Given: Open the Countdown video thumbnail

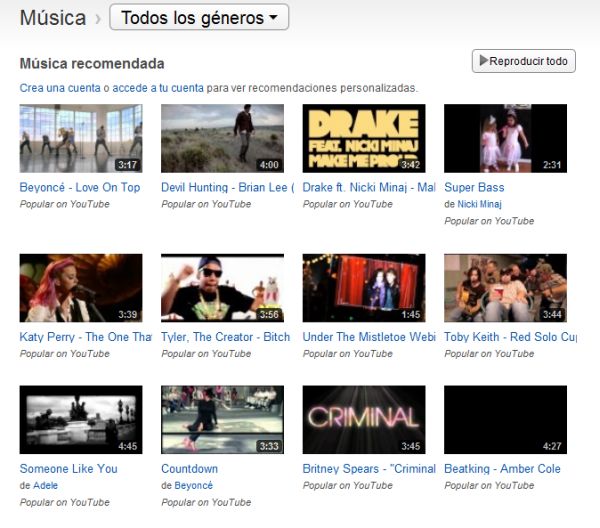Looking at the screenshot, I should [222, 420].
